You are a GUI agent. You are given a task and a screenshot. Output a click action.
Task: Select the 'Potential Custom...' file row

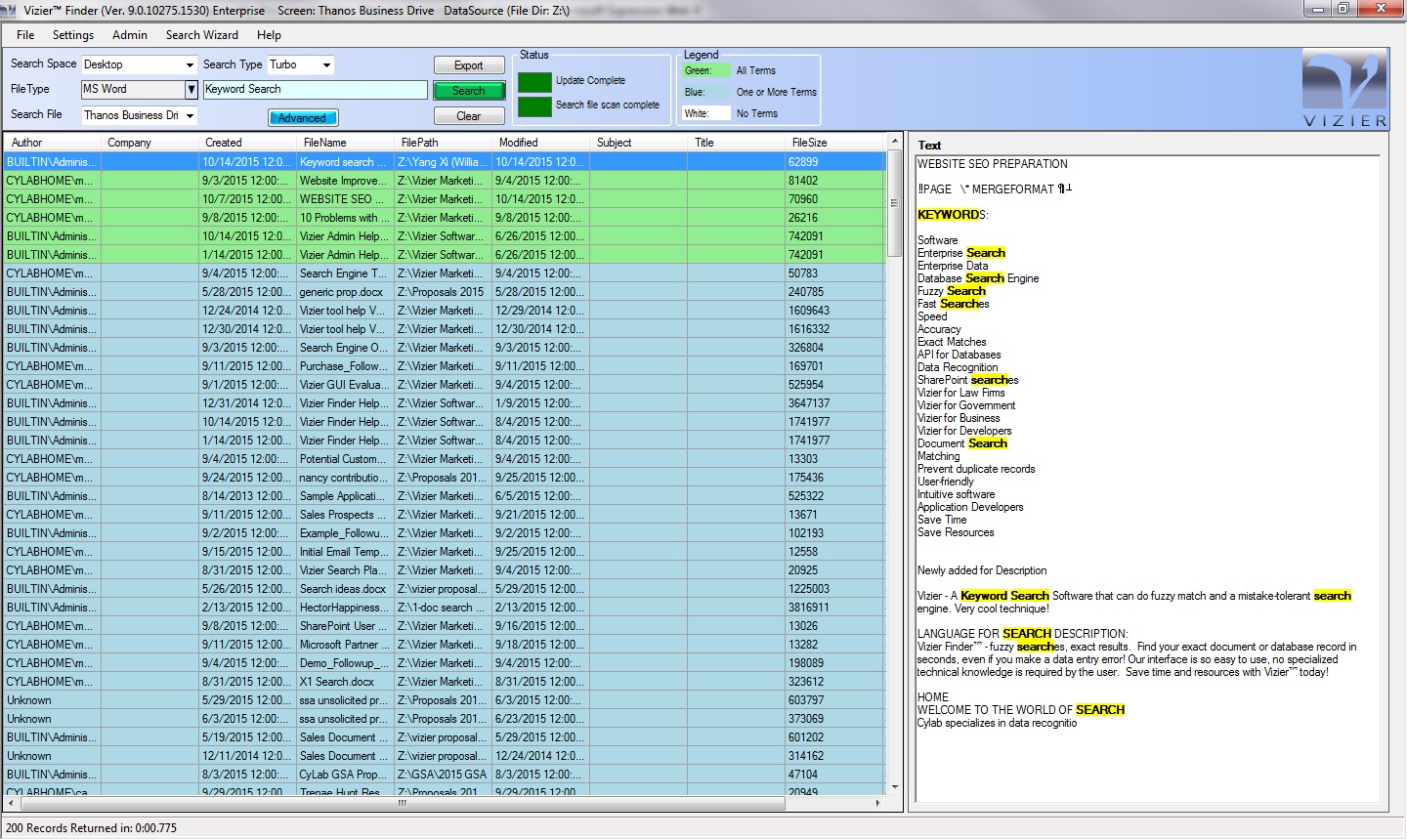click(445, 459)
